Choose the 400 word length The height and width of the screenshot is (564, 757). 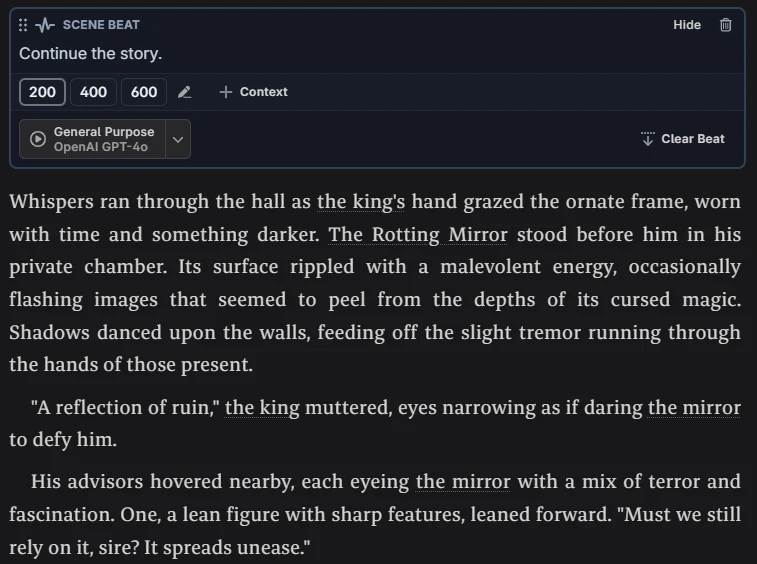(93, 92)
